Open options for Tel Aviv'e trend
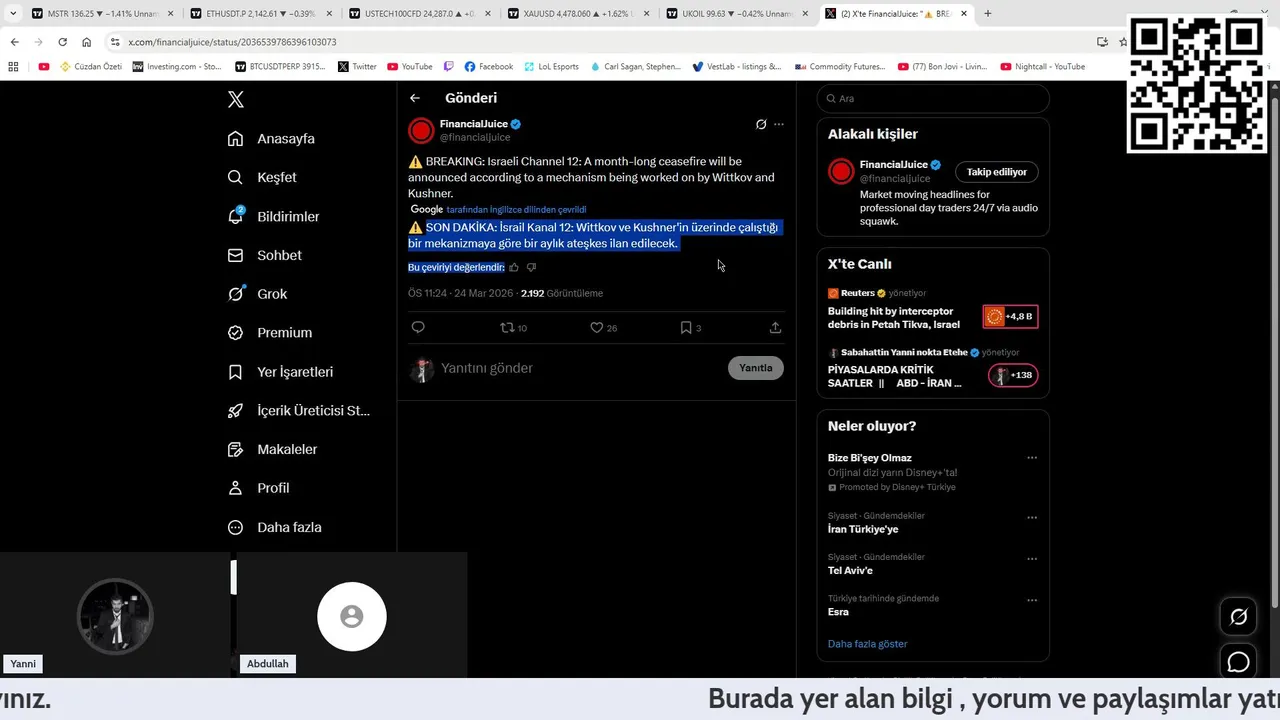The width and height of the screenshot is (1280, 720). 1032,558
